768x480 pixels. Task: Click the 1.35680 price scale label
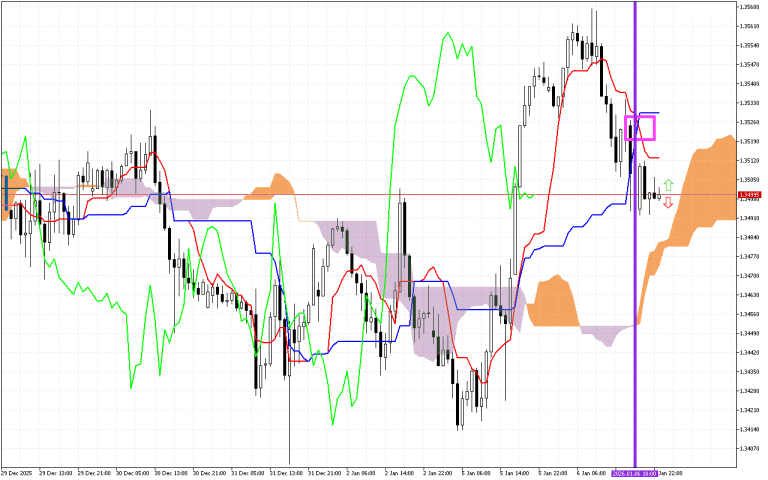click(x=749, y=7)
